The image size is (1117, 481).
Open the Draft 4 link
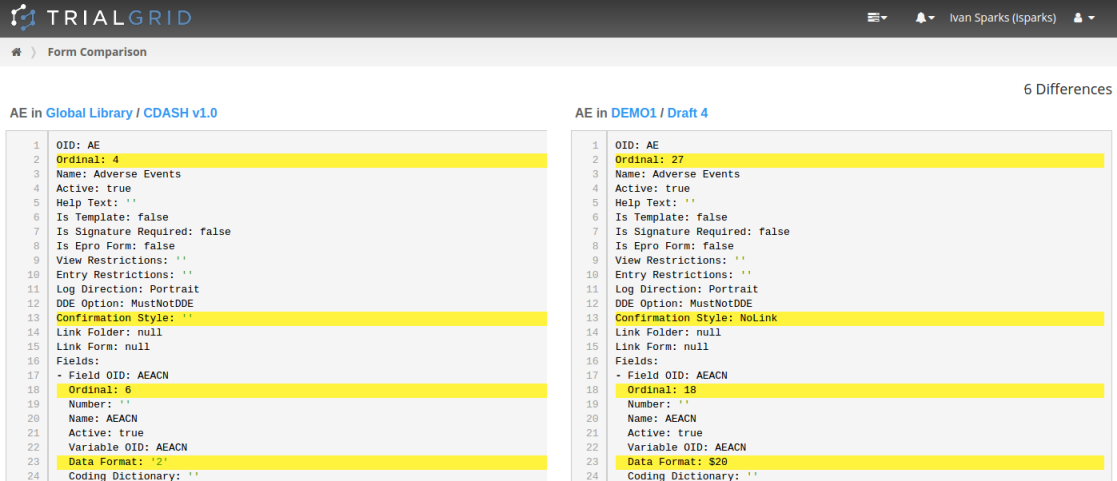[x=687, y=113]
